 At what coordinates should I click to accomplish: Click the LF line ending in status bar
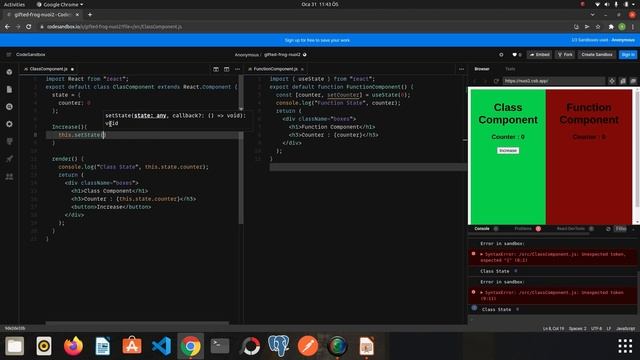609,328
